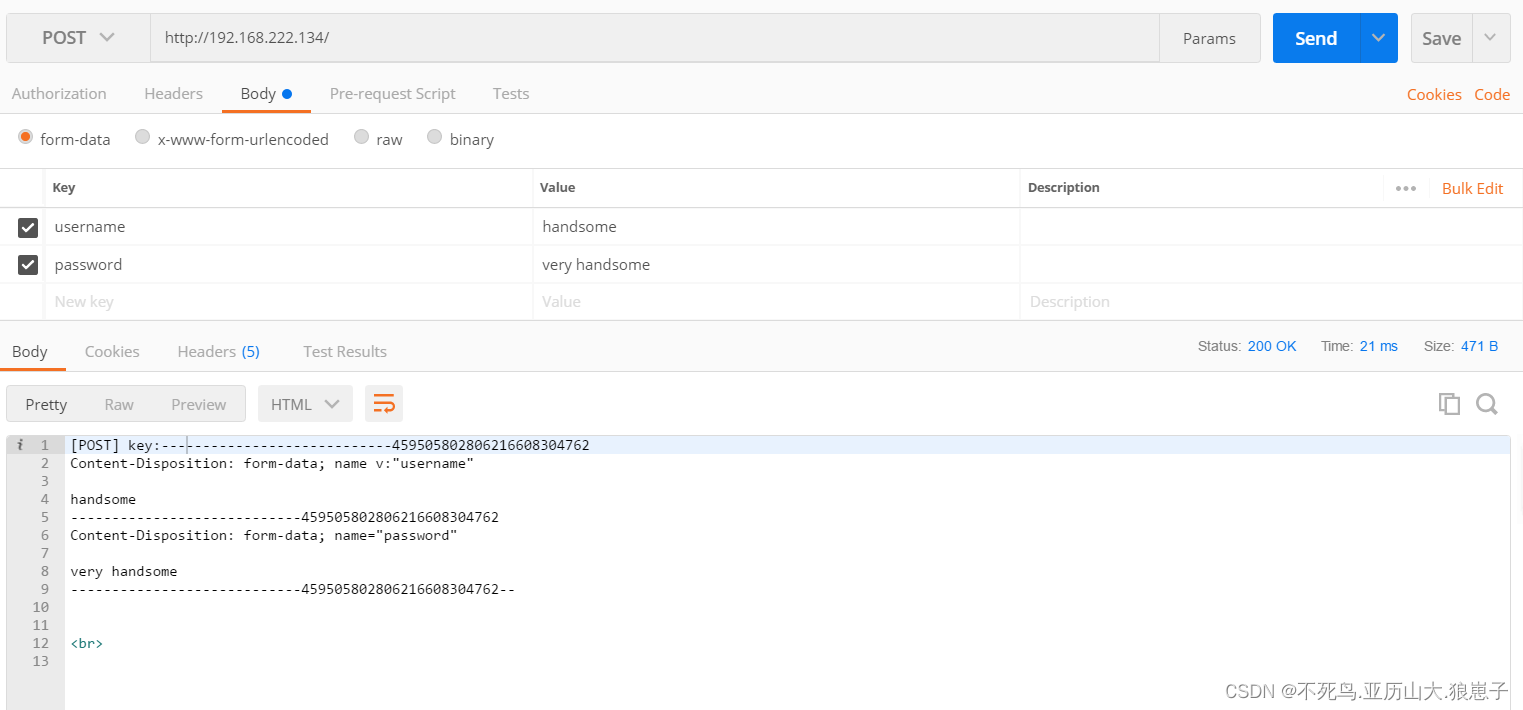
Task: Click the copy response icon
Action: (x=1449, y=403)
